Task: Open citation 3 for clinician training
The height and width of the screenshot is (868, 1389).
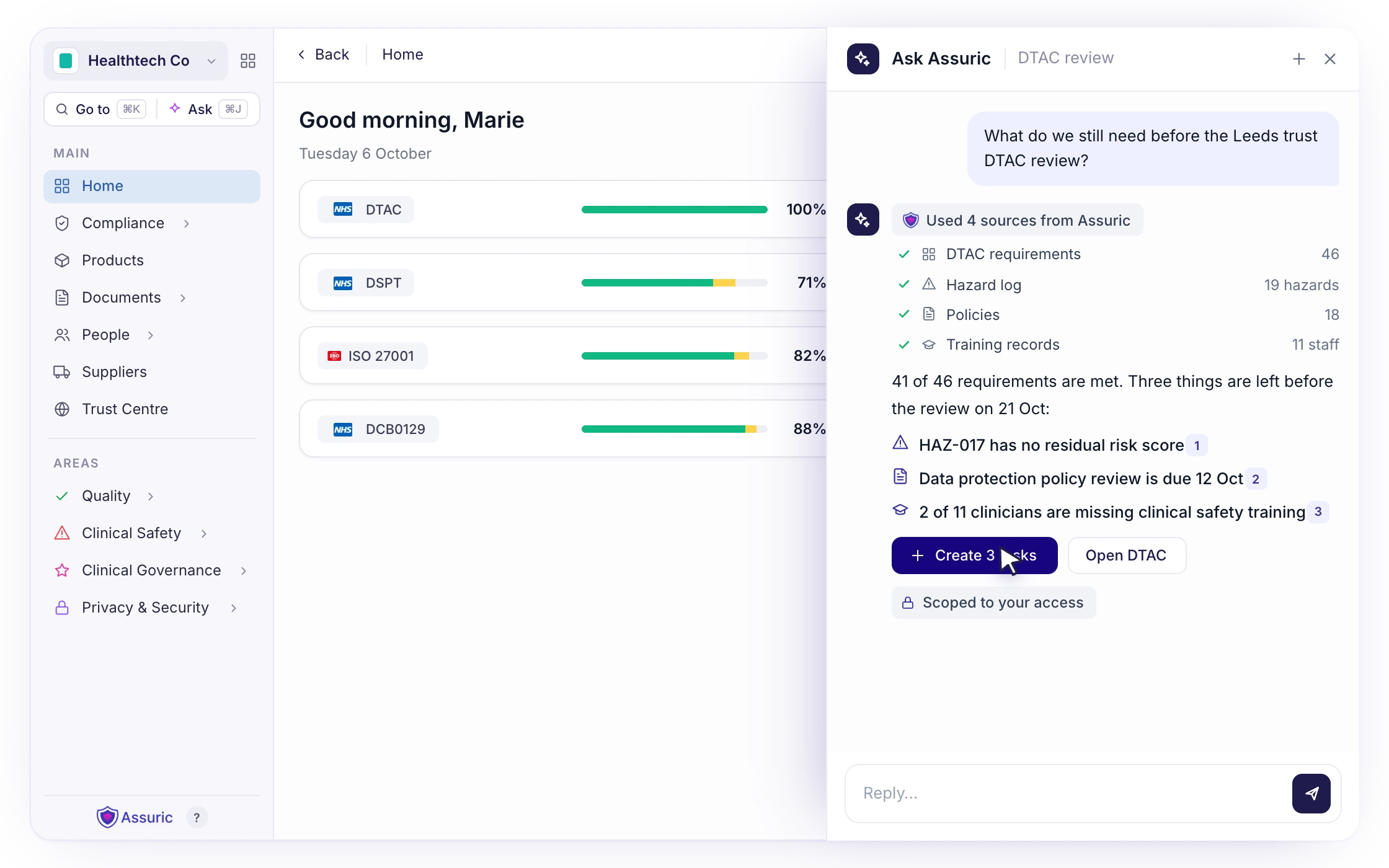Action: [x=1318, y=512]
